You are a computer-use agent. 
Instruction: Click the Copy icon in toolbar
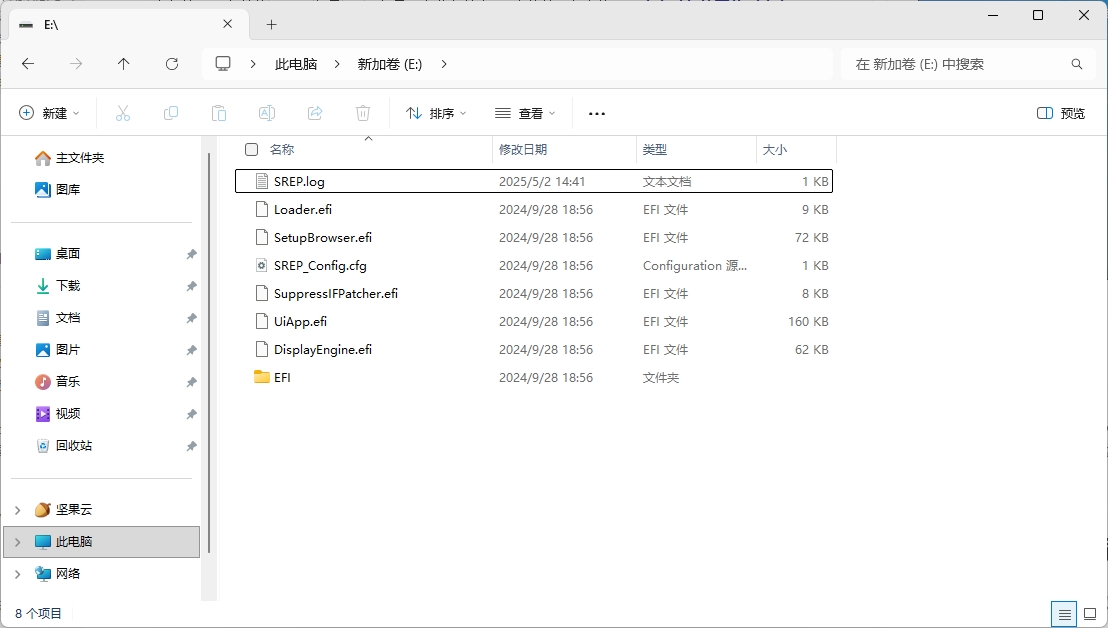tap(171, 113)
